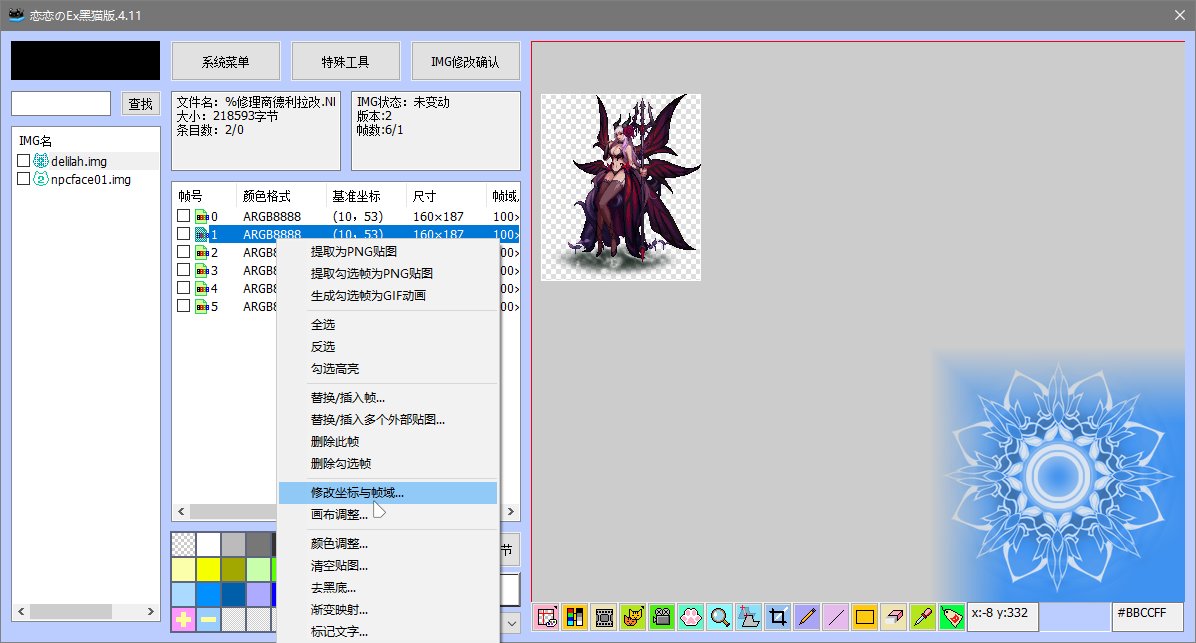This screenshot has width=1196, height=643.
Task: Select the straight line tool
Action: click(x=836, y=616)
